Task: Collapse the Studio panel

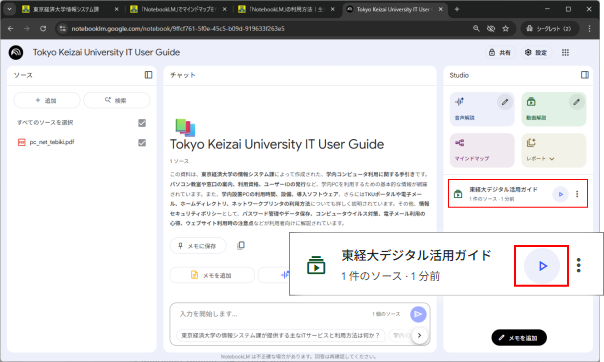Action: 585,75
